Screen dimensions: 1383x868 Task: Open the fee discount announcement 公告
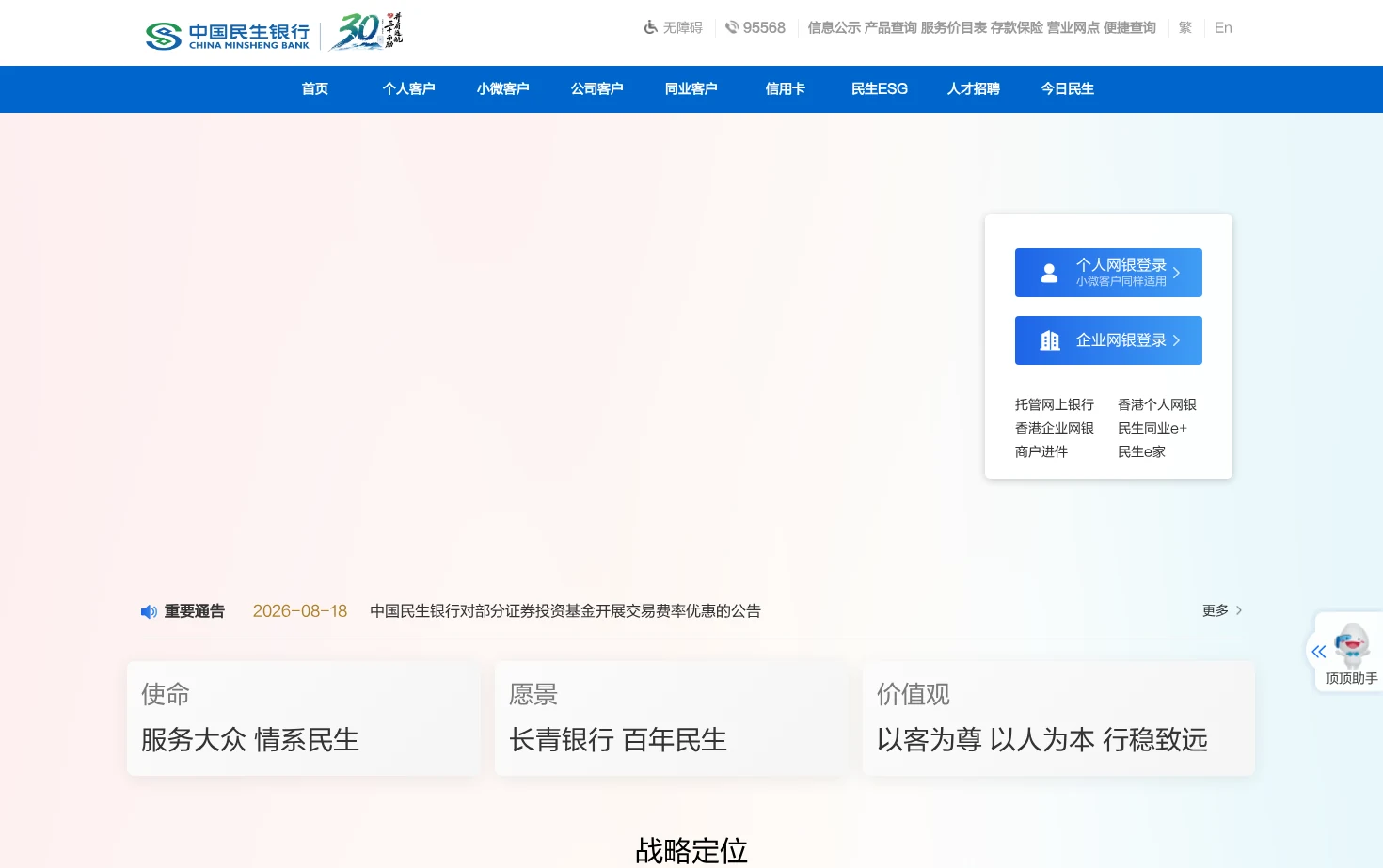[x=565, y=610]
